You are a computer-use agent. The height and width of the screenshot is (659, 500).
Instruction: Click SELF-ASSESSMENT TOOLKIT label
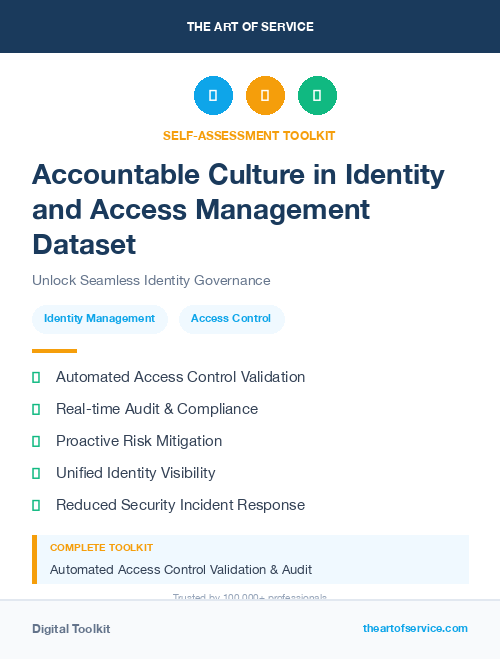click(249, 136)
